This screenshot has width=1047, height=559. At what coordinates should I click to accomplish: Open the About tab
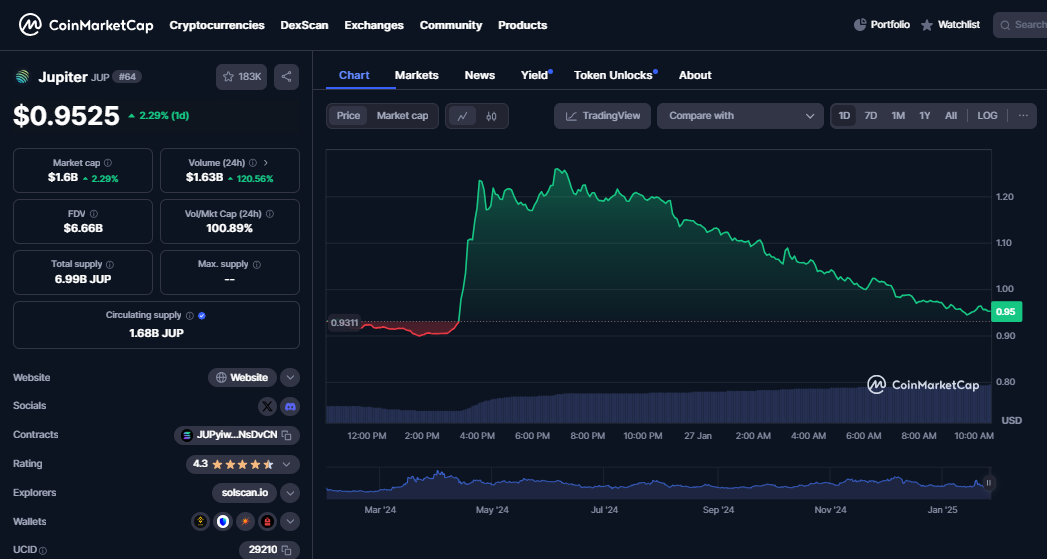(695, 75)
